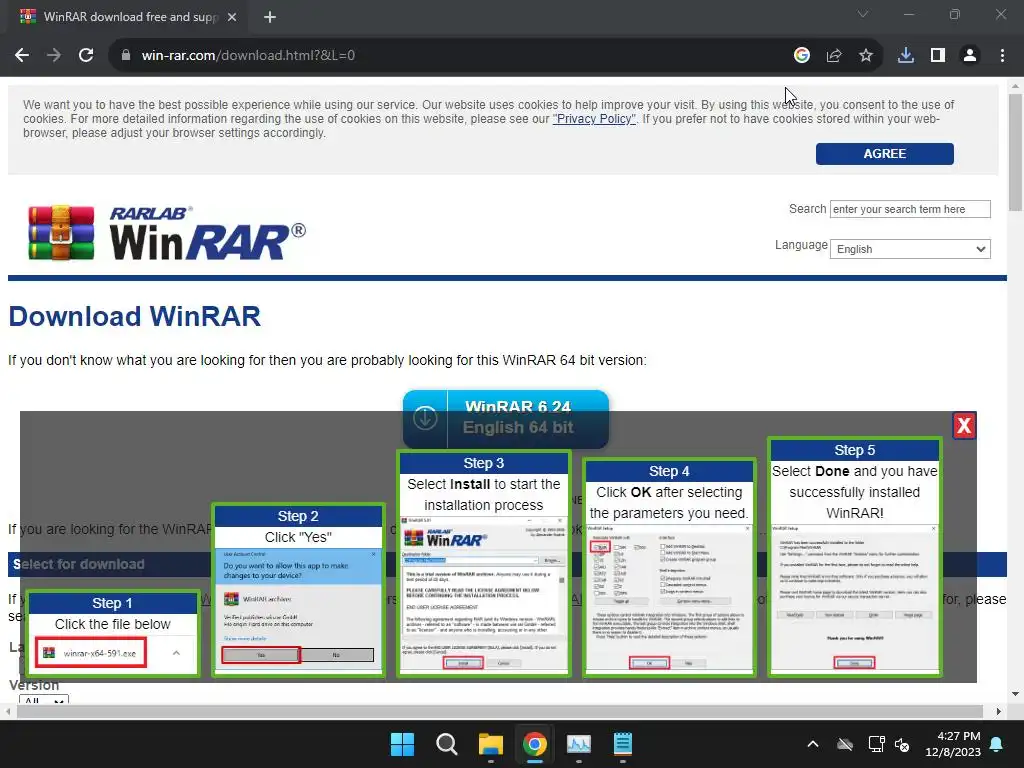Click the WinRAR logo
The image size is (1024, 768).
[167, 233]
